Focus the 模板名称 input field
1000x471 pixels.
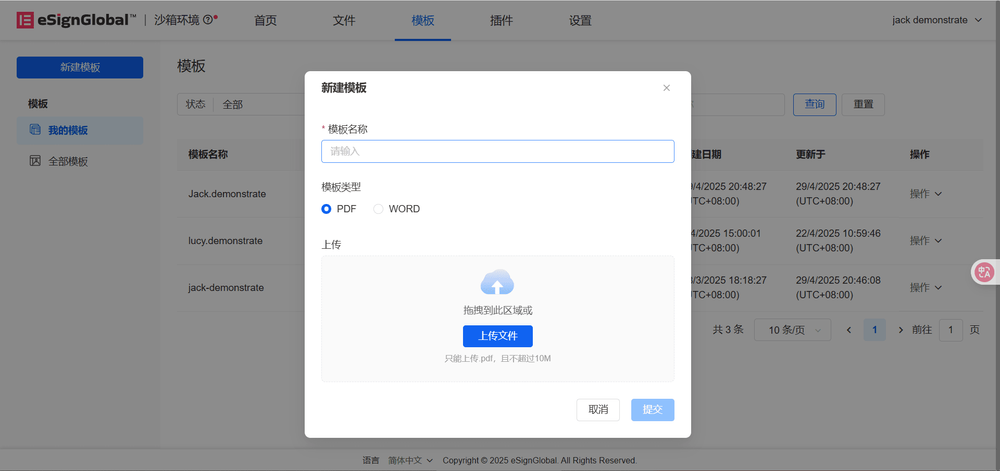[497, 151]
